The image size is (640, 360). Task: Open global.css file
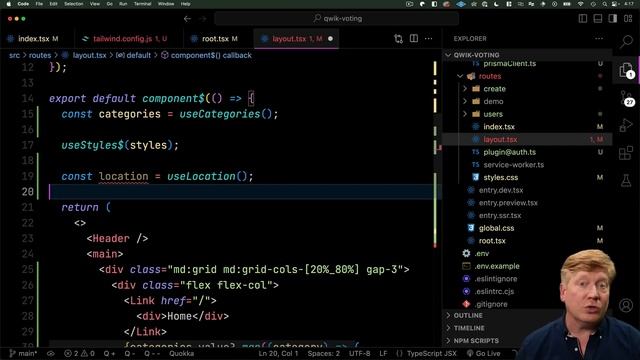496,228
